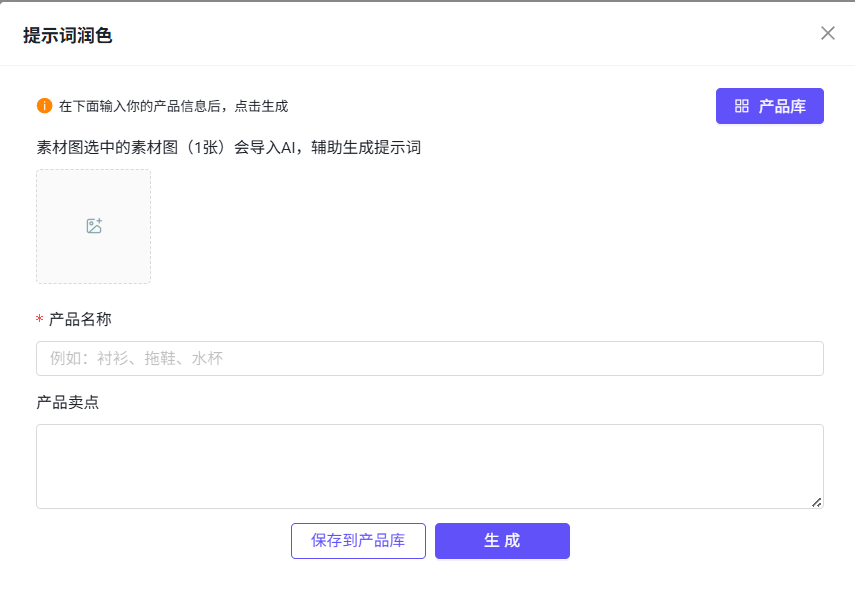Click the orange info icon
Image resolution: width=855 pixels, height=591 pixels.
[x=44, y=106]
